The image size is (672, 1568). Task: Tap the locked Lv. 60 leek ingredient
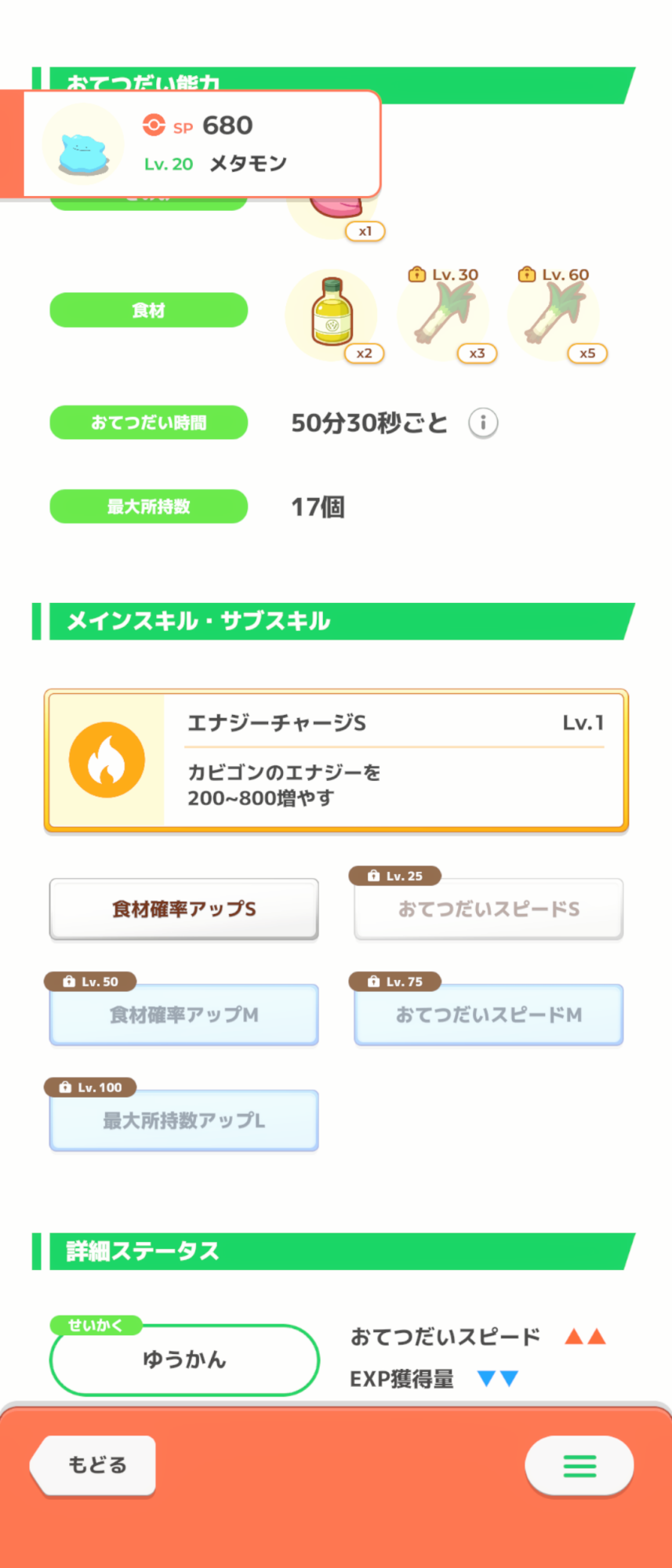pyautogui.click(x=553, y=314)
